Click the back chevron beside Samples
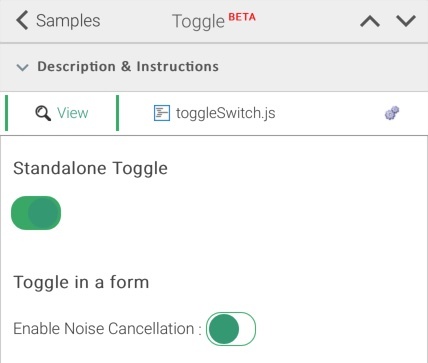The width and height of the screenshot is (428, 363). [x=22, y=20]
